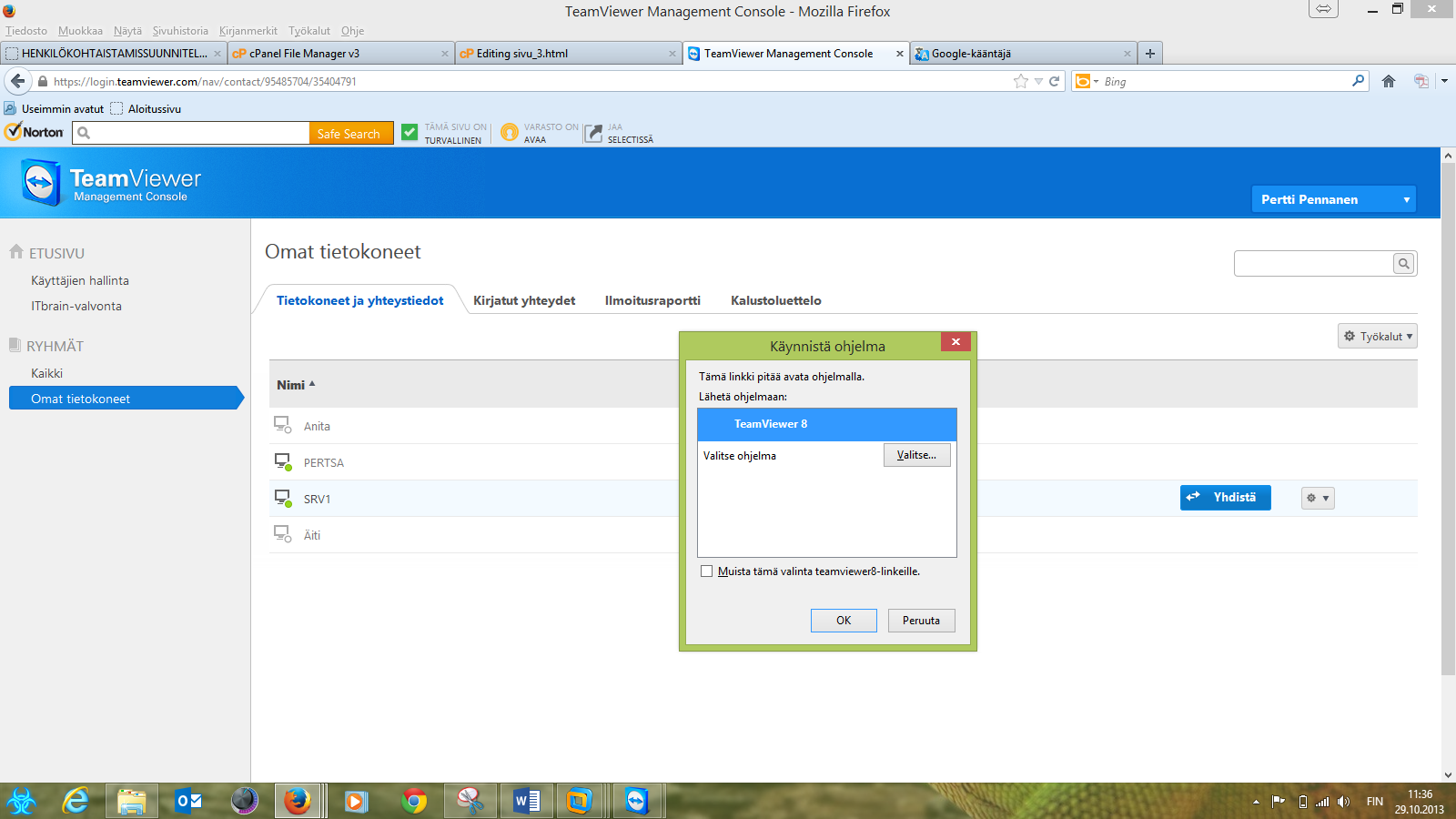Click the TeamViewer logo in header
This screenshot has height=819, width=1456.
click(x=111, y=182)
